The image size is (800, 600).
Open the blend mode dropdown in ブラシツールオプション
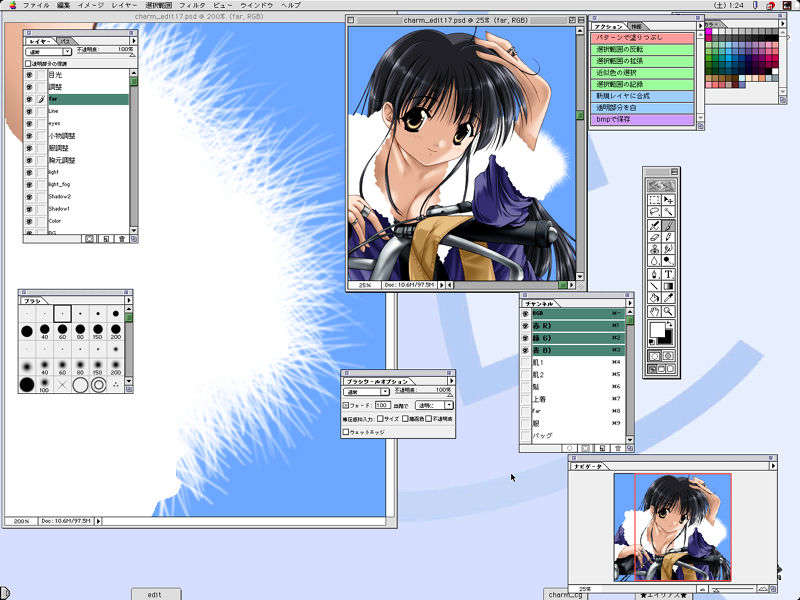[x=367, y=392]
